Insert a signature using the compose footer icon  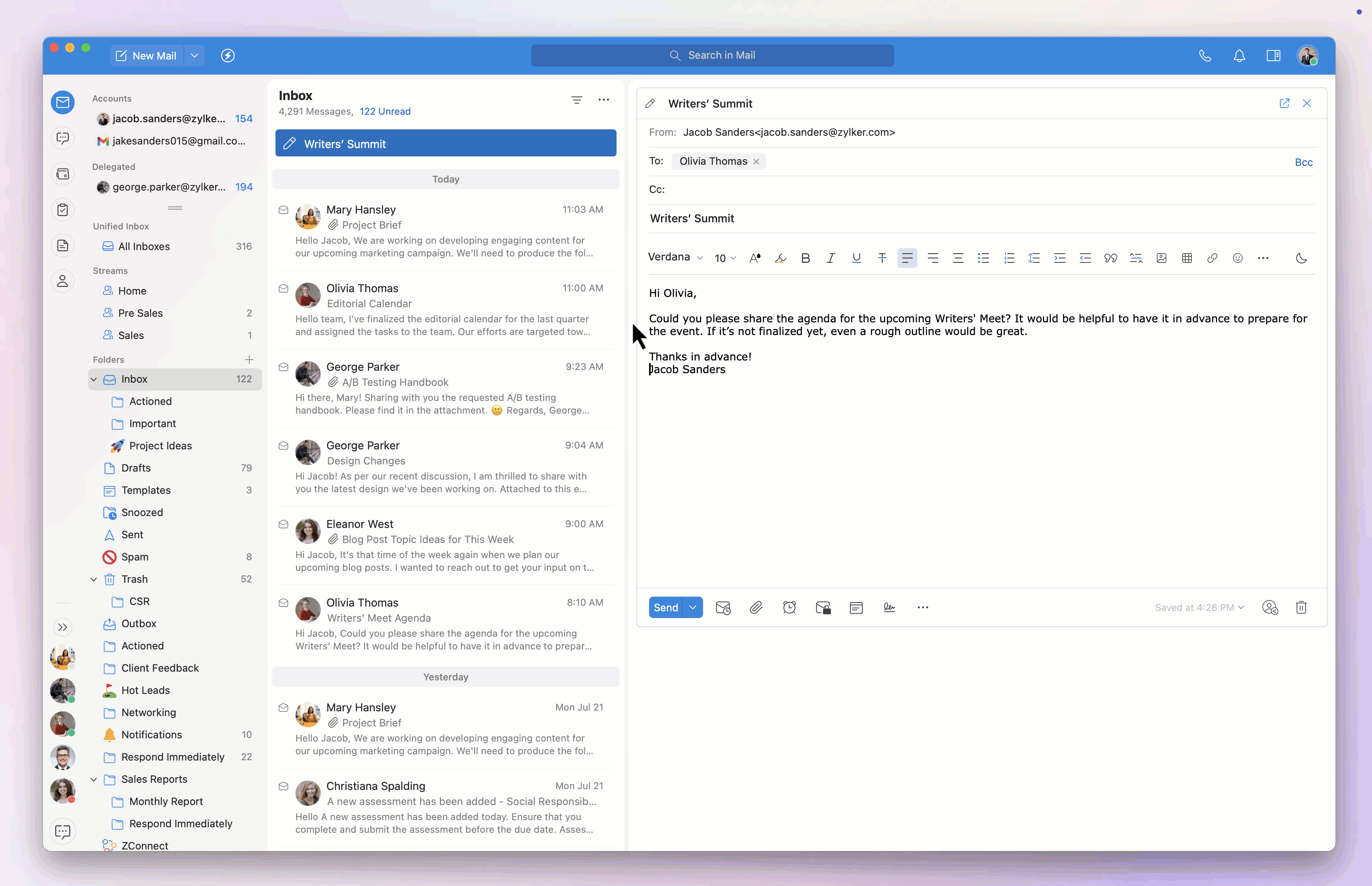coord(889,608)
